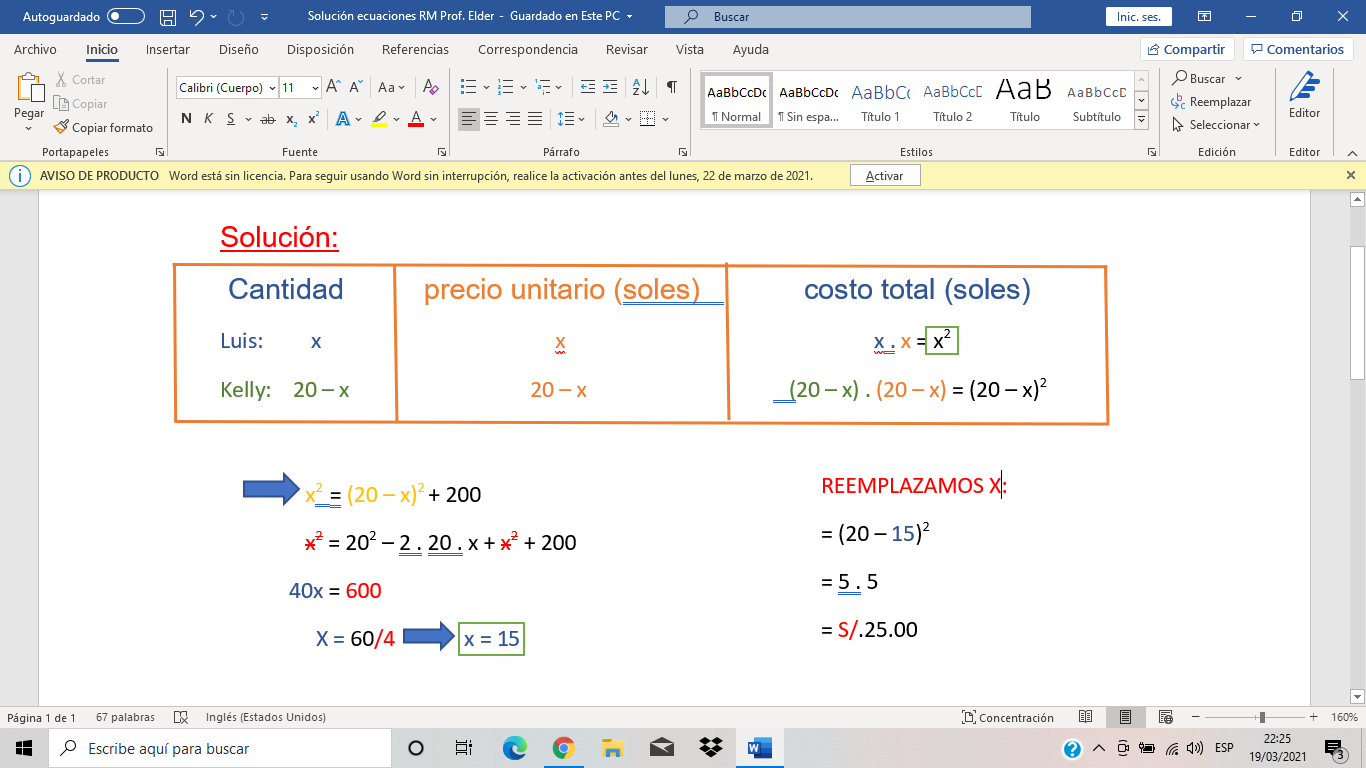
Task: Decrease the paragraph indent
Action: coord(587,87)
